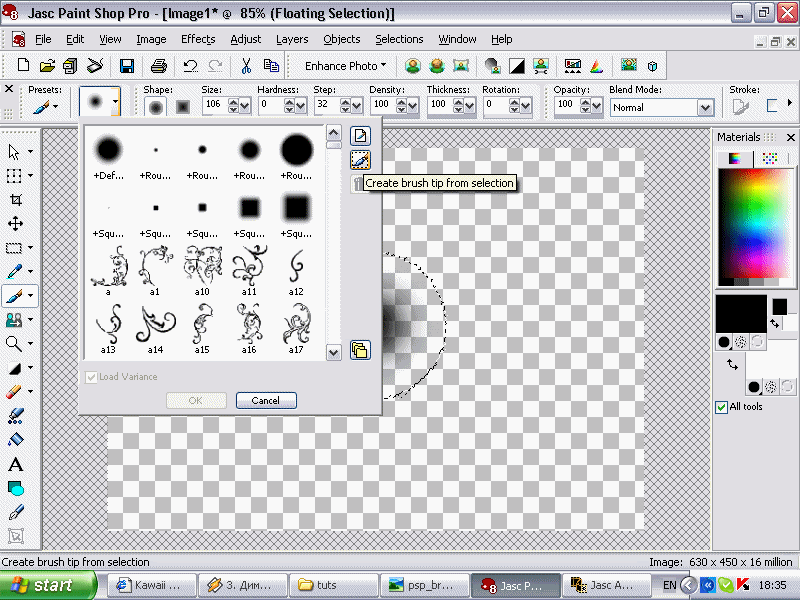Viewport: 800px width, 600px height.
Task: Open the Enhance Photo dropdown
Action: tap(345, 66)
